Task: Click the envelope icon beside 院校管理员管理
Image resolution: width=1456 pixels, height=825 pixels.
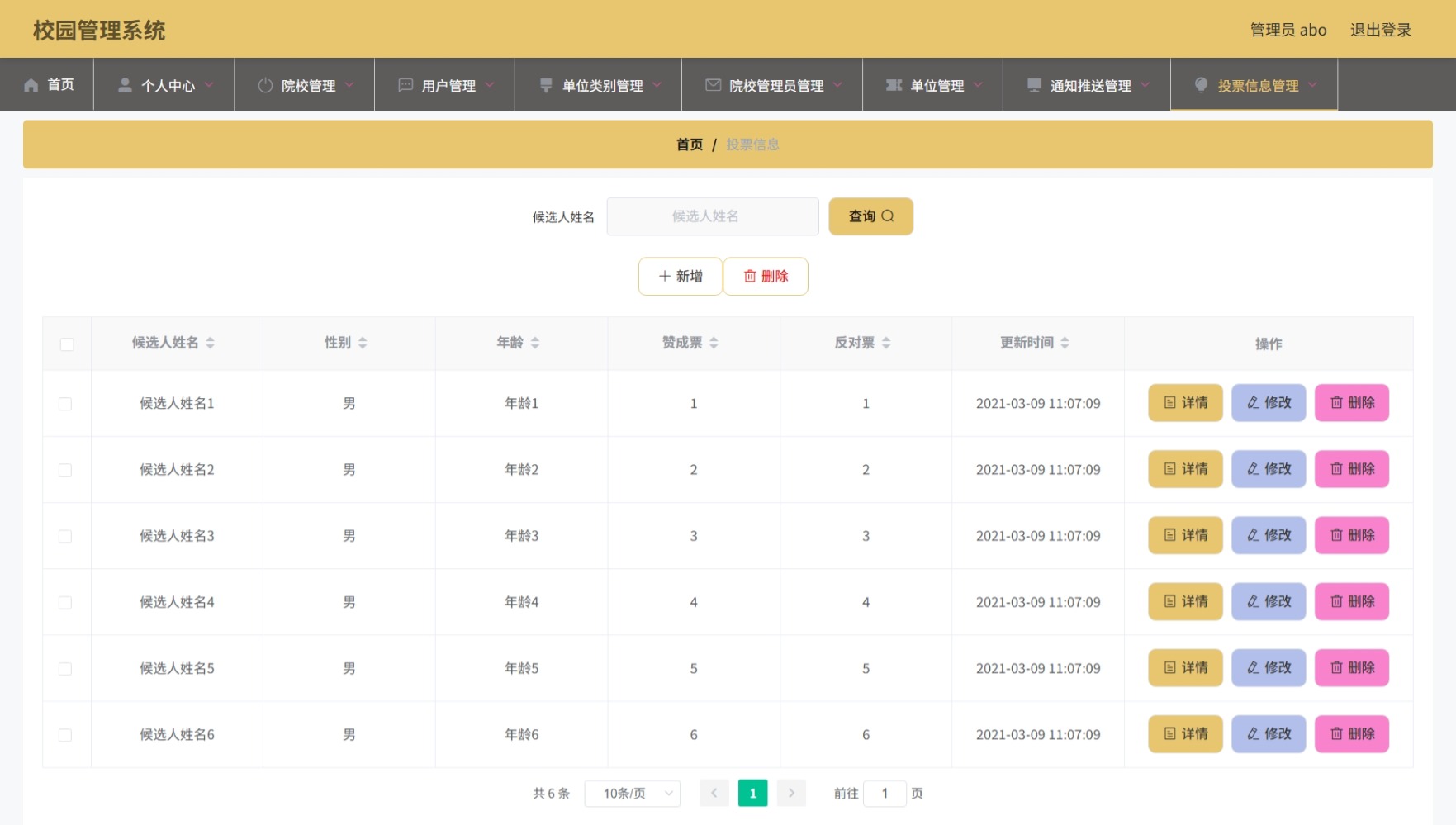Action: point(713,85)
